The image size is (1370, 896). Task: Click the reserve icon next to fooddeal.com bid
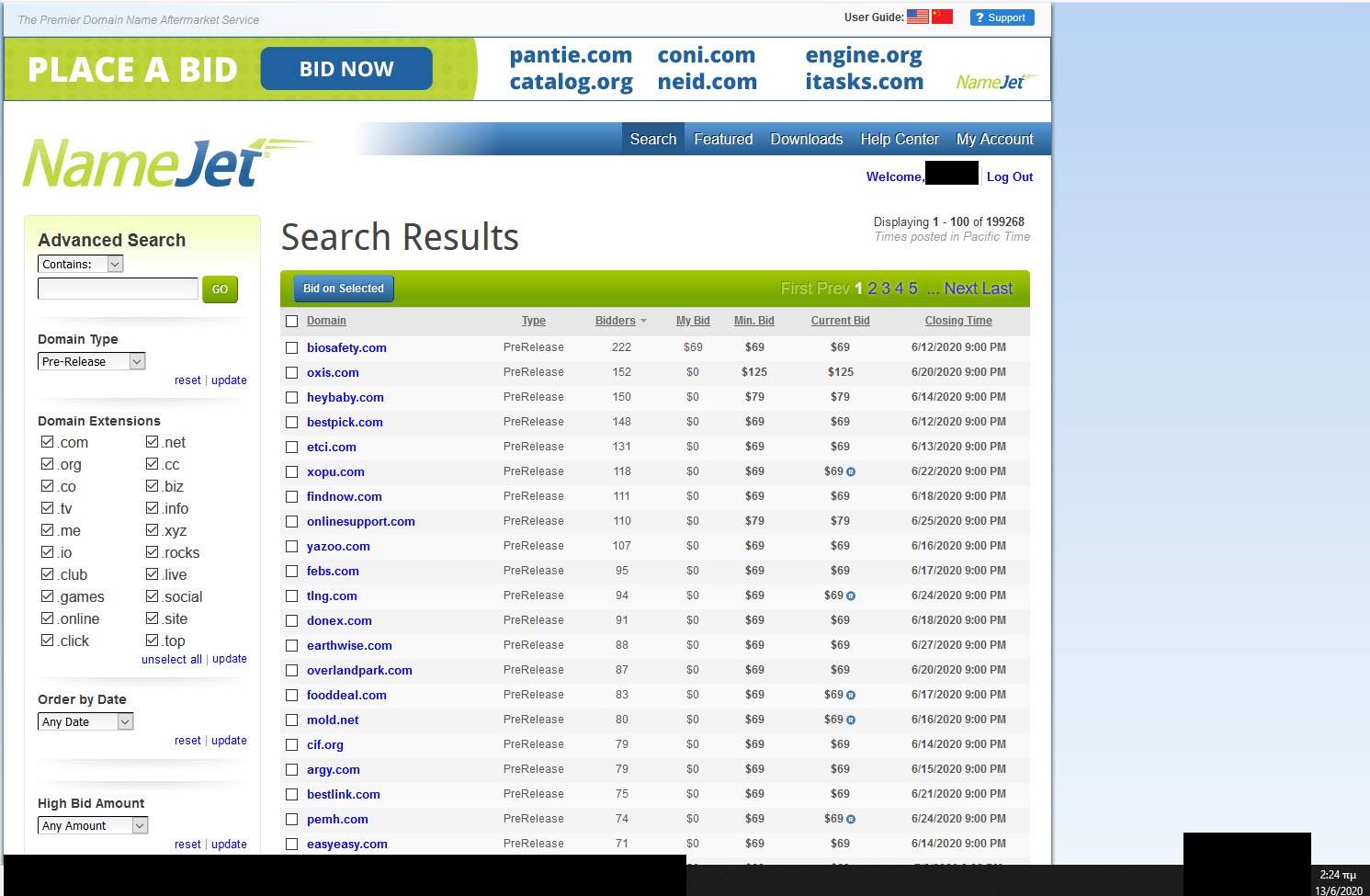pyautogui.click(x=851, y=695)
